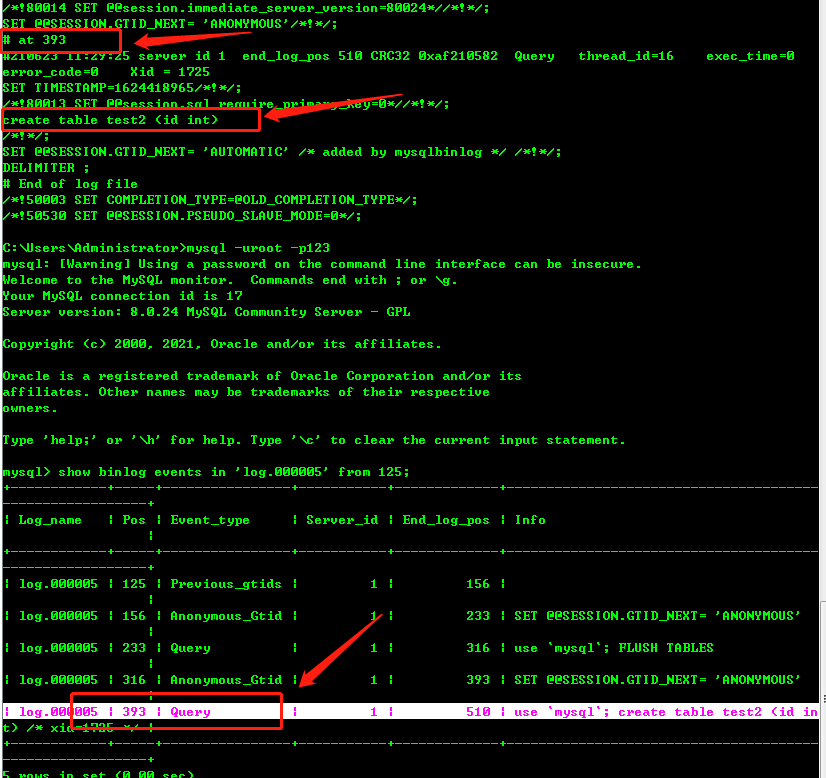Image resolution: width=826 pixels, height=778 pixels.
Task: Click End_log_pos cell '316' in the FLUSH TABLES row
Action: (478, 648)
